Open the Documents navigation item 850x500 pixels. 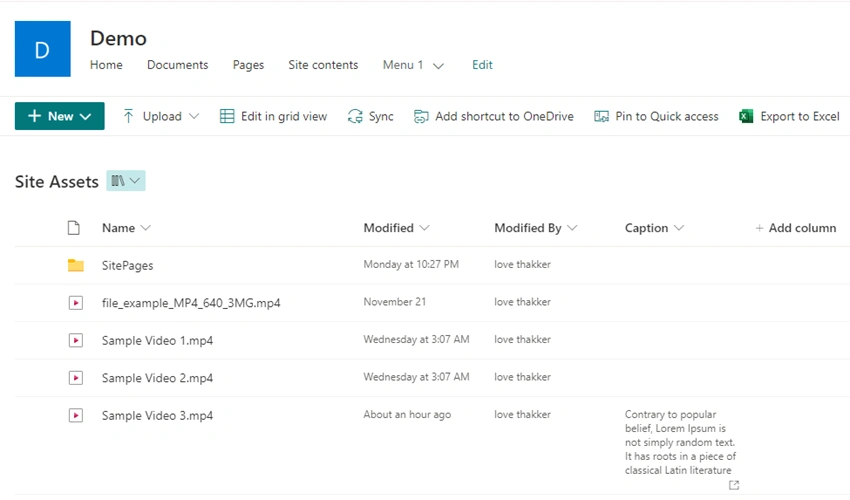pos(177,65)
